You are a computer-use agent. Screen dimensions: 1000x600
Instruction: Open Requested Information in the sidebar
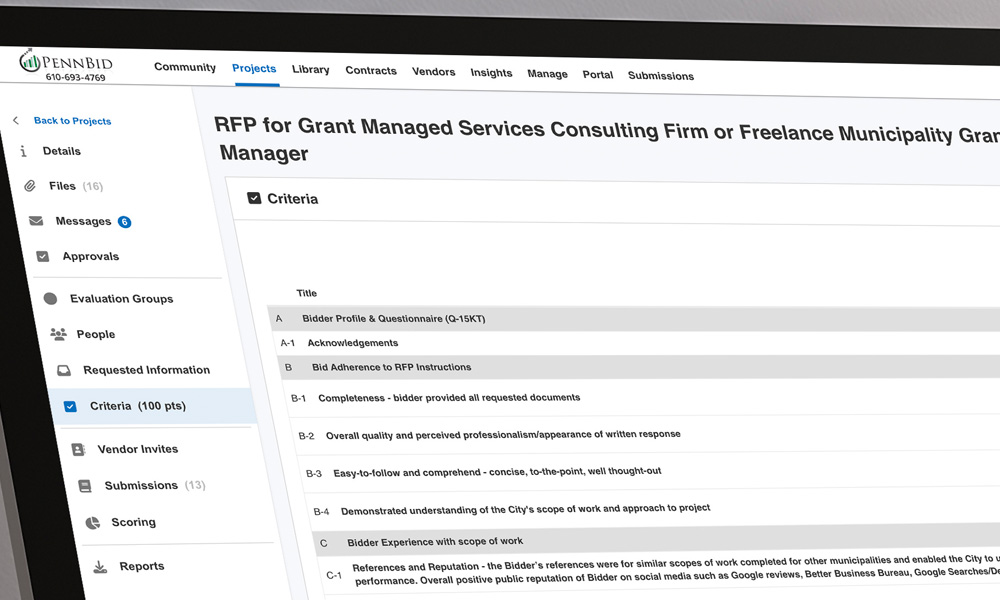pyautogui.click(x=146, y=370)
